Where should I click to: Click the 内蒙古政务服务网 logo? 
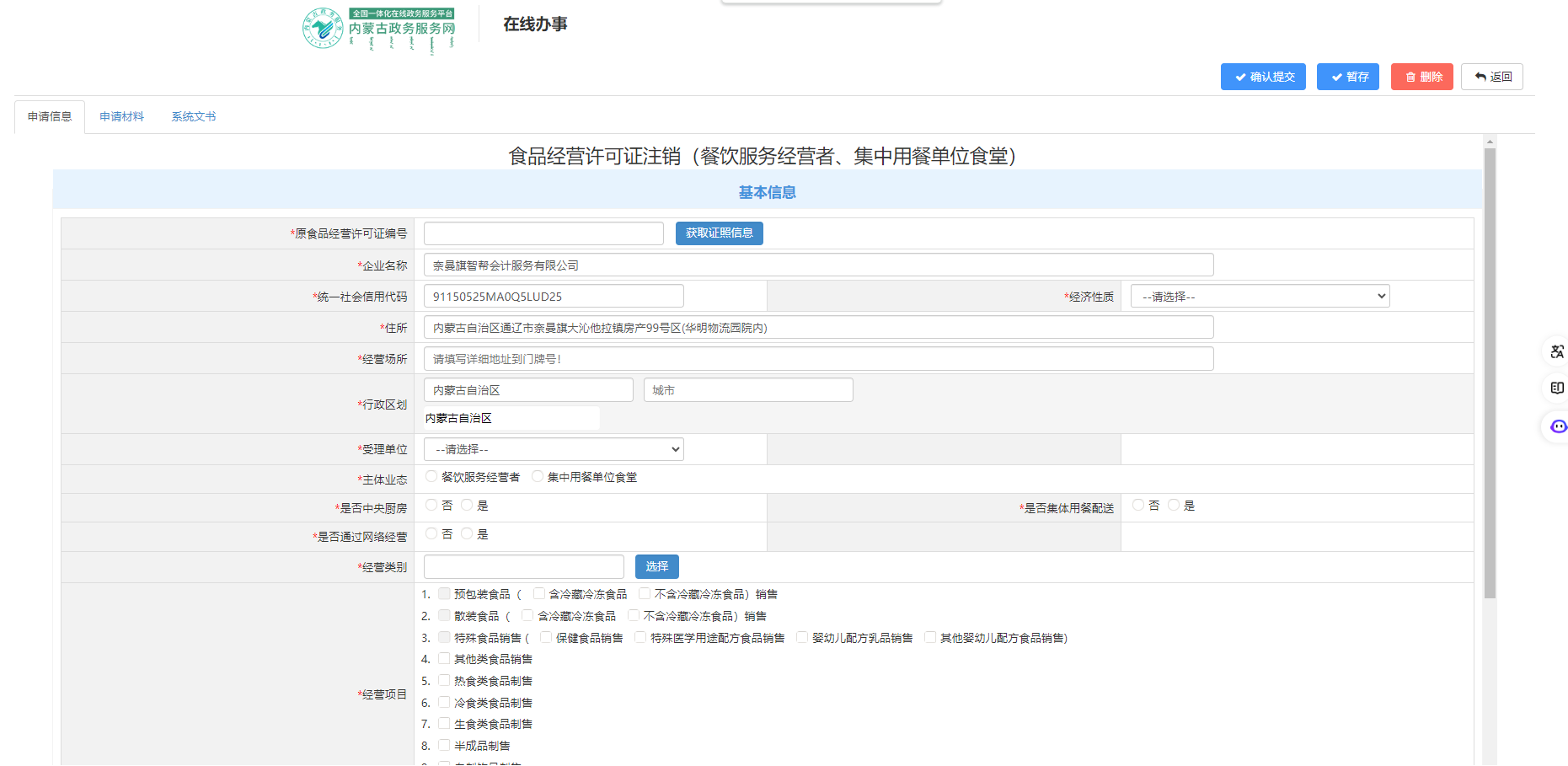[379, 29]
